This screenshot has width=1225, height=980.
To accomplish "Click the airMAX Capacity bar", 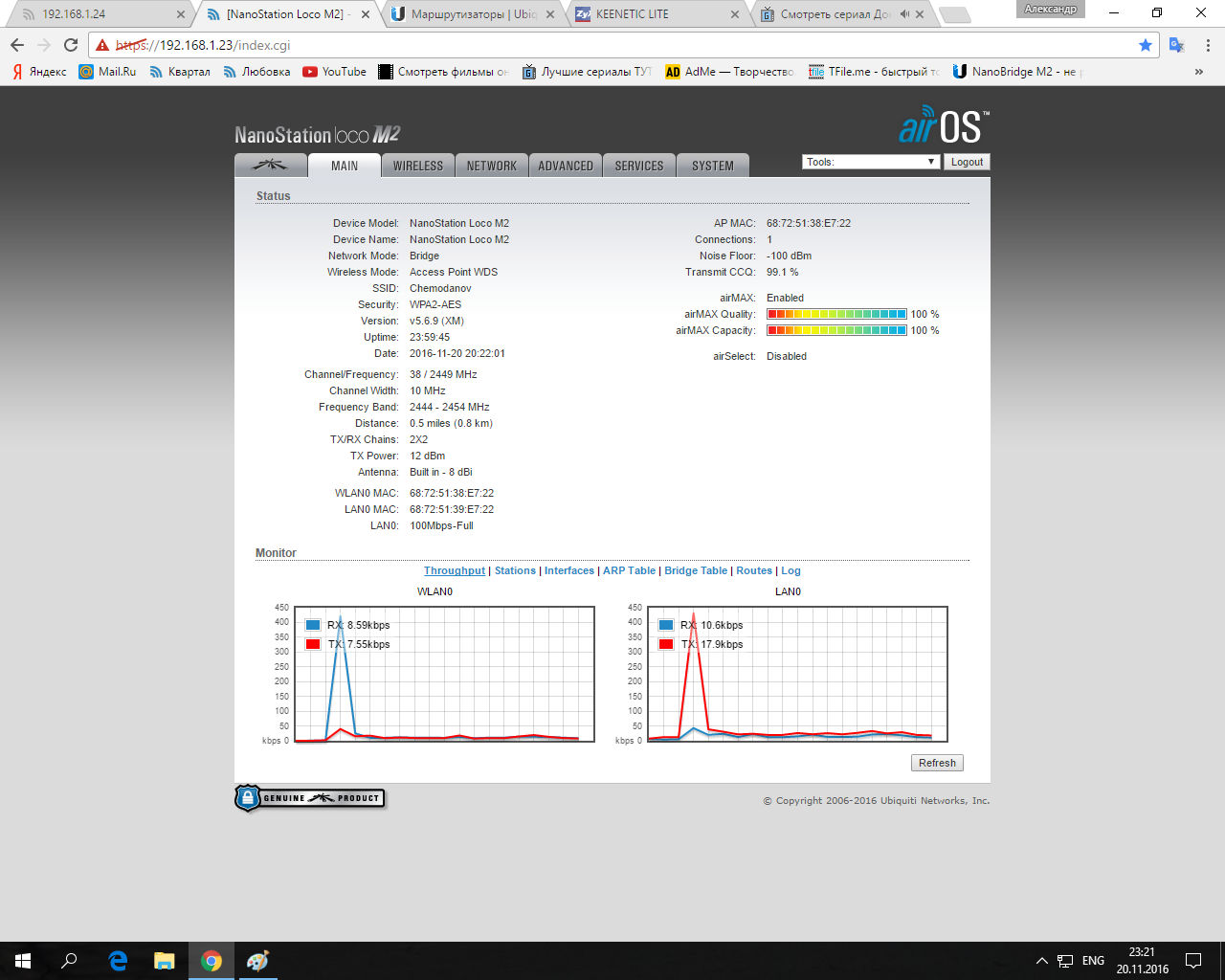I will pyautogui.click(x=836, y=330).
